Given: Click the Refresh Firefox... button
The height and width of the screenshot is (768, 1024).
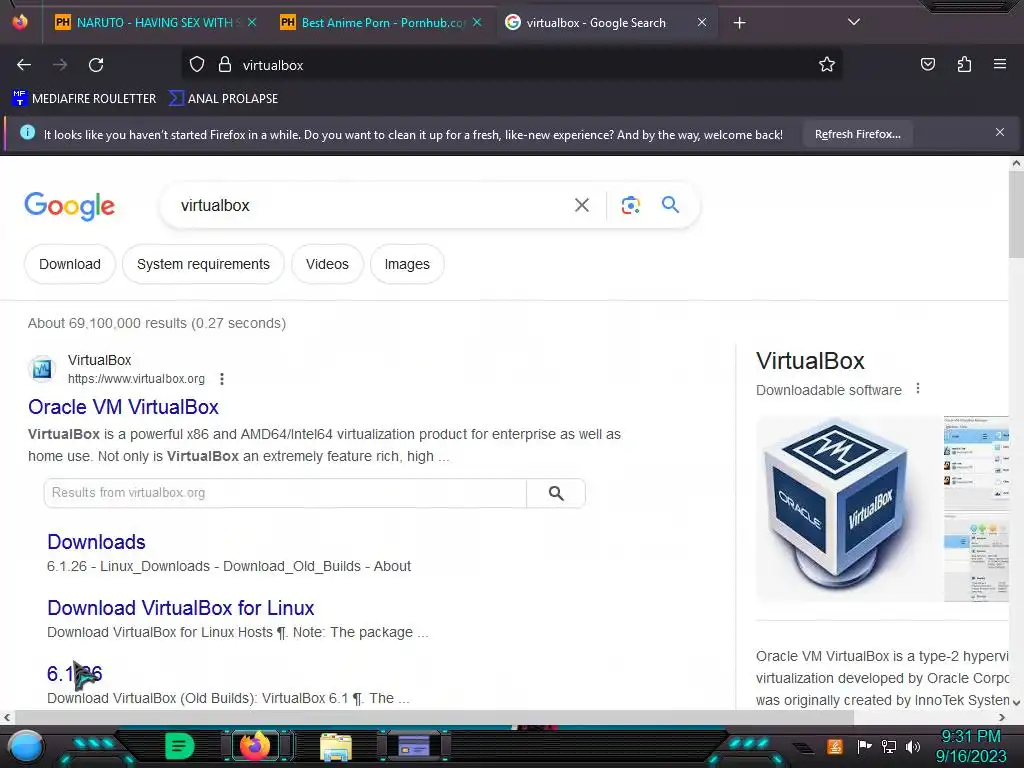Looking at the screenshot, I should 857,134.
